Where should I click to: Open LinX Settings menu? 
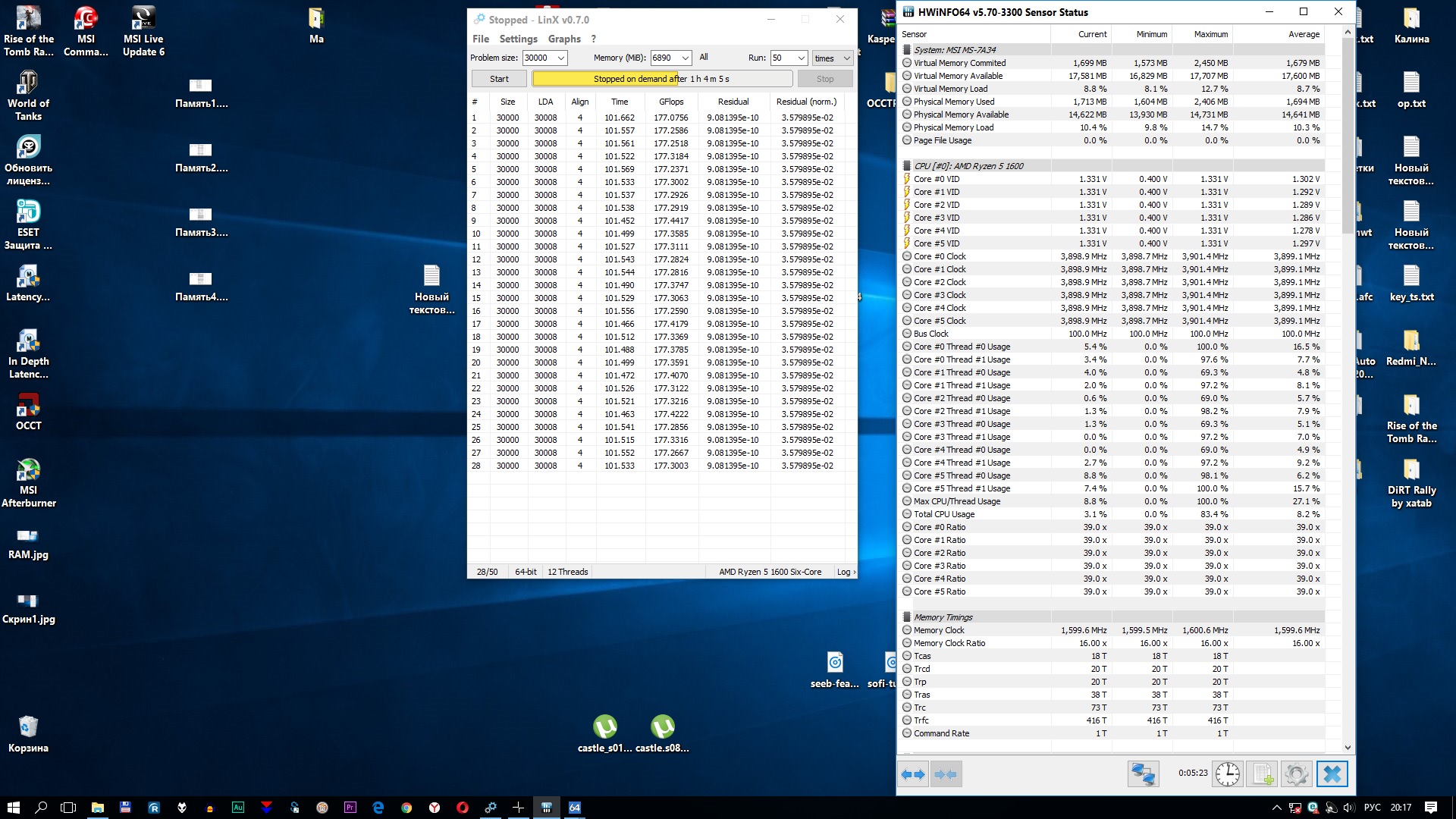(518, 39)
